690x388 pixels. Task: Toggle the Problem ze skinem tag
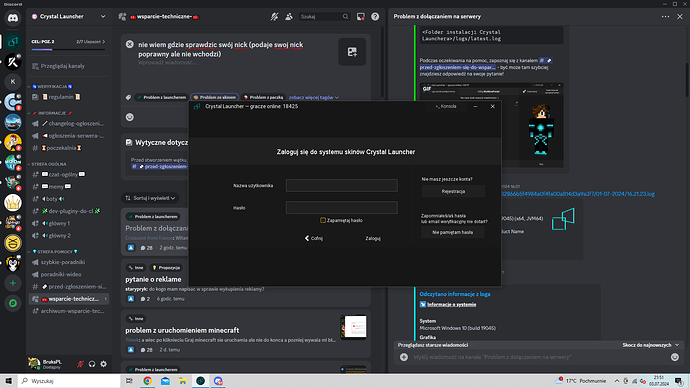[215, 97]
